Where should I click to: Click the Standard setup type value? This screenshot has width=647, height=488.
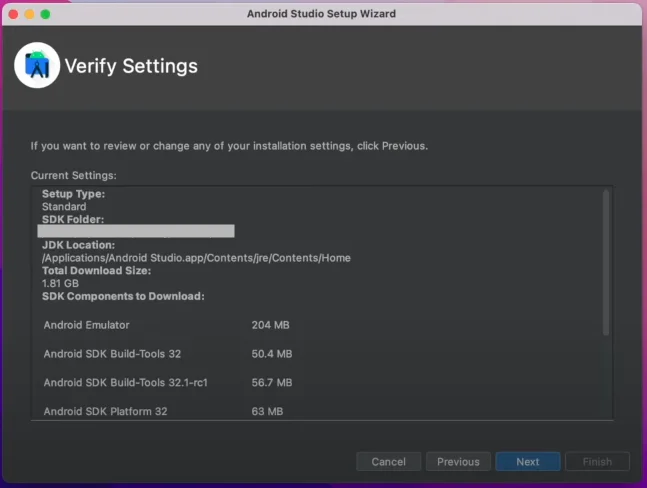[x=64, y=206]
